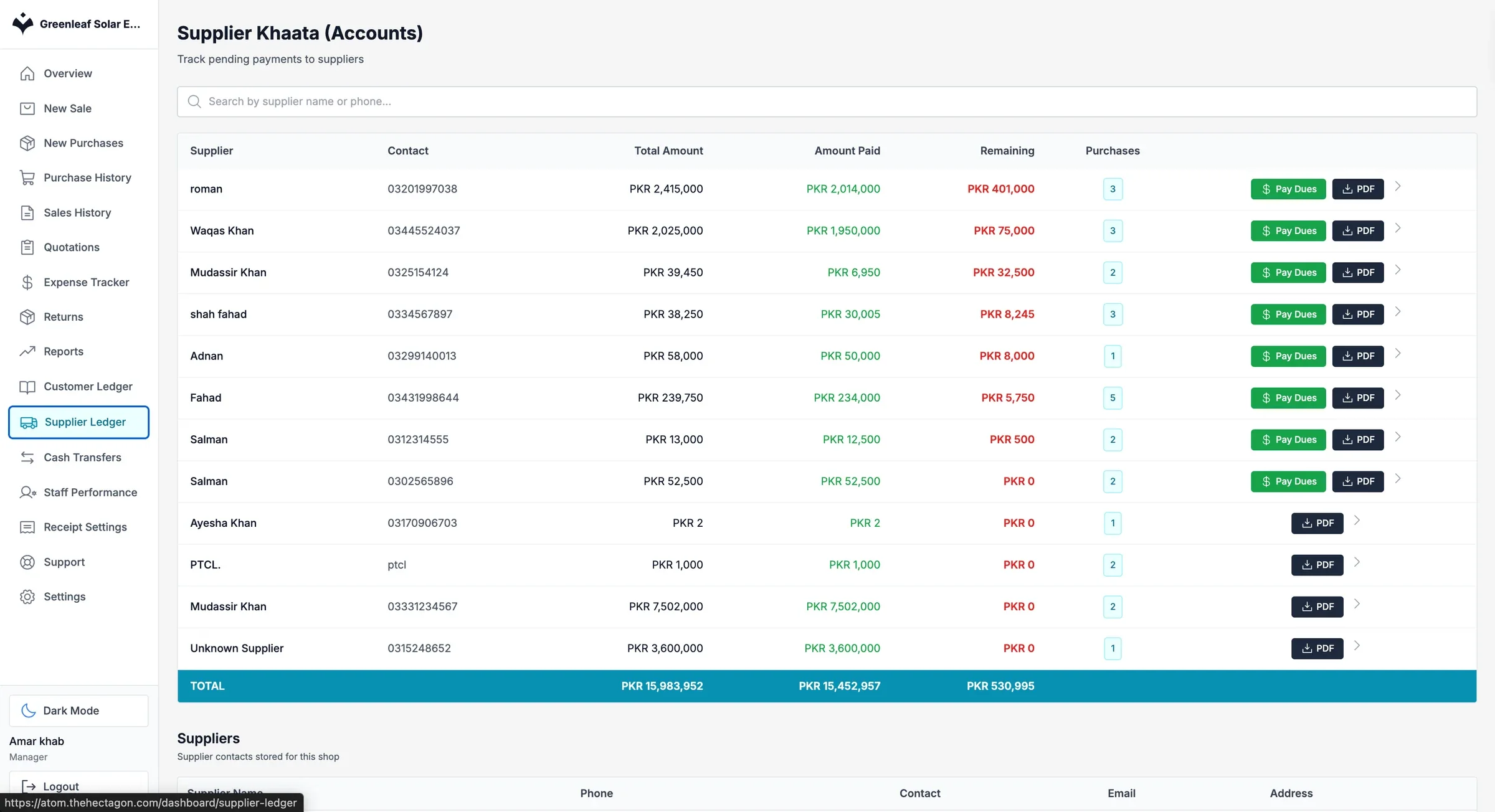Download PDF for Fahad
Viewport: 1495px width, 812px height.
(x=1358, y=398)
